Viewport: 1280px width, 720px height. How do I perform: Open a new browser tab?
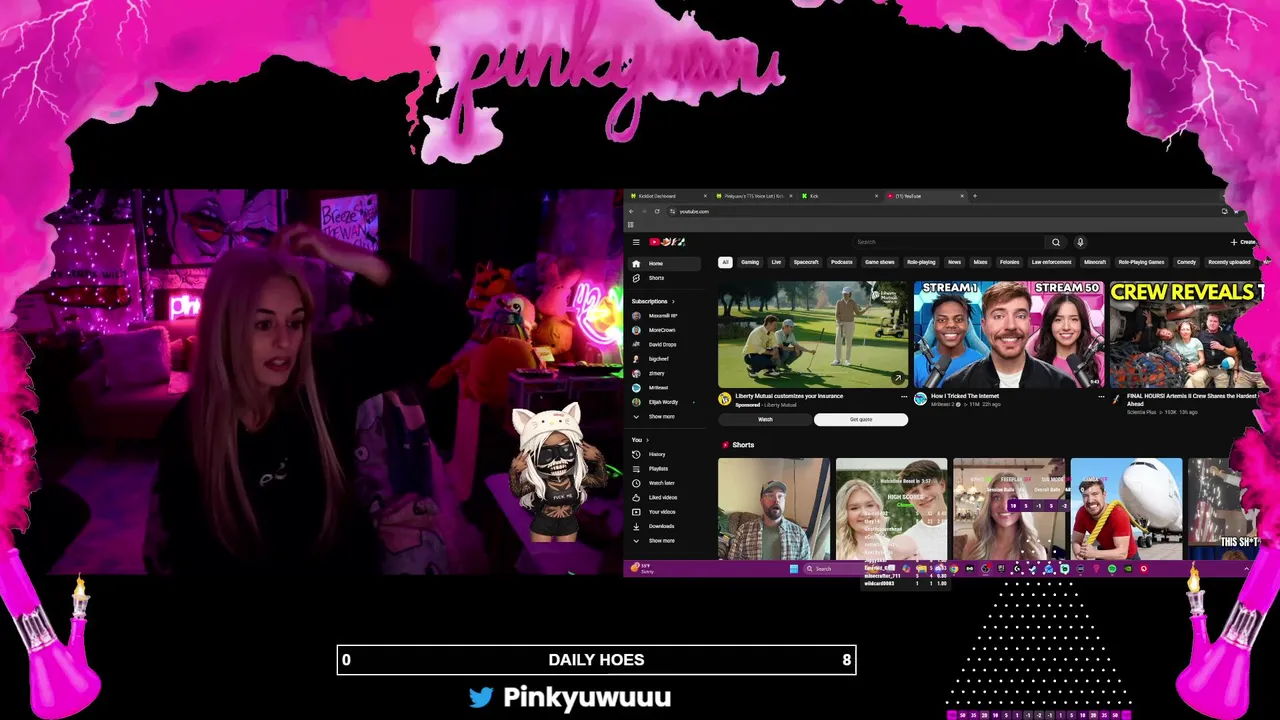point(975,196)
